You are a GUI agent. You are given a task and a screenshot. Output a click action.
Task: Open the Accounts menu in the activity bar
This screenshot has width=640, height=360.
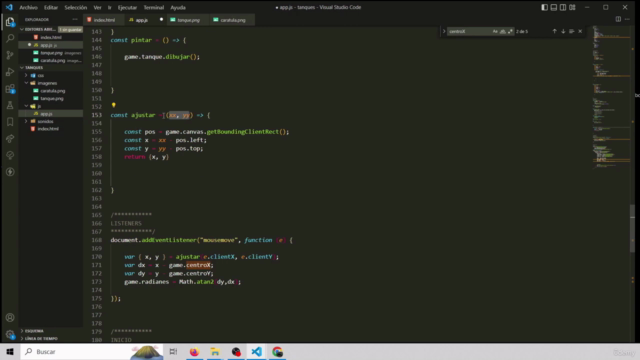(x=10, y=318)
